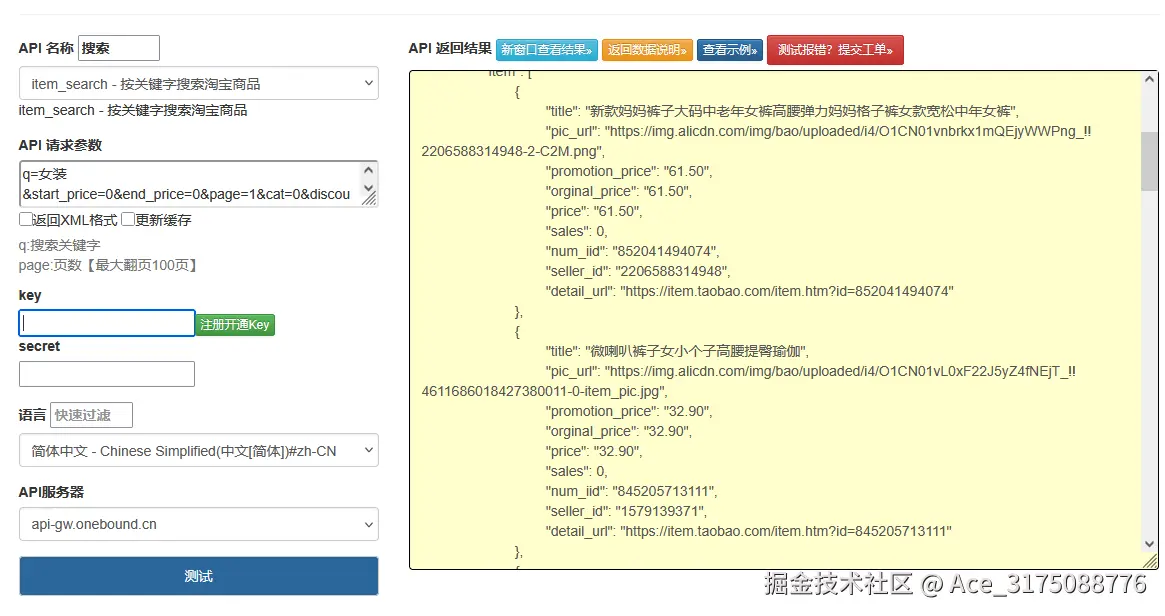Click the result panel scroll up arrow

1149,79
